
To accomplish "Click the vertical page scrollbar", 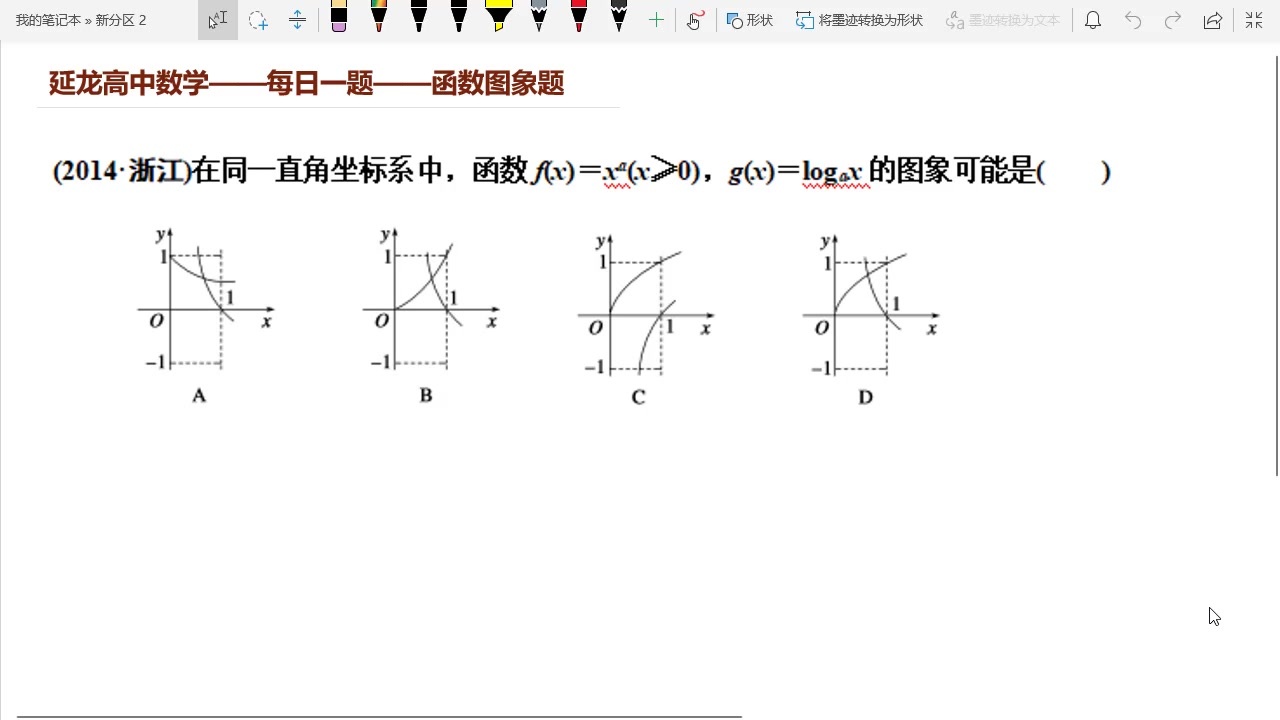I will (x=1276, y=265).
